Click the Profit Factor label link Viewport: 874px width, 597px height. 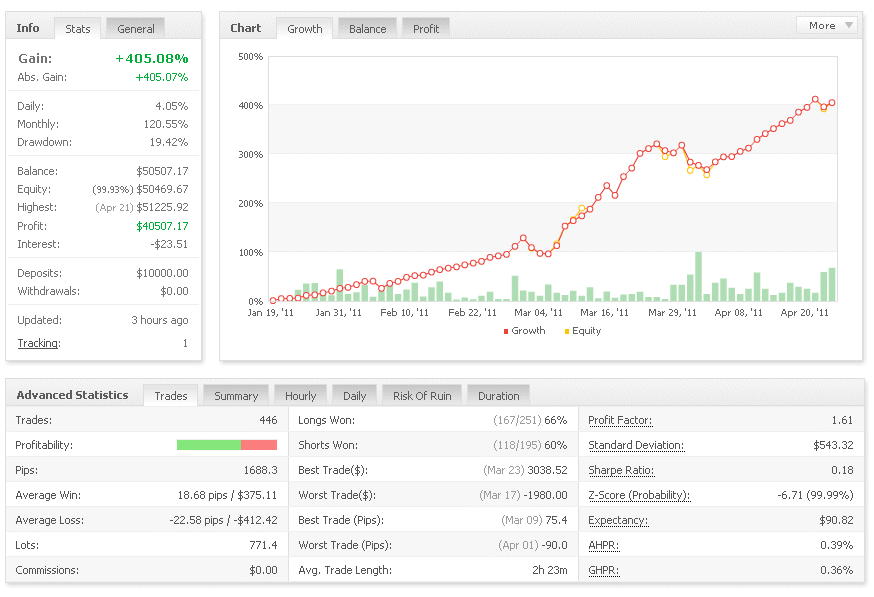pyautogui.click(x=620, y=420)
